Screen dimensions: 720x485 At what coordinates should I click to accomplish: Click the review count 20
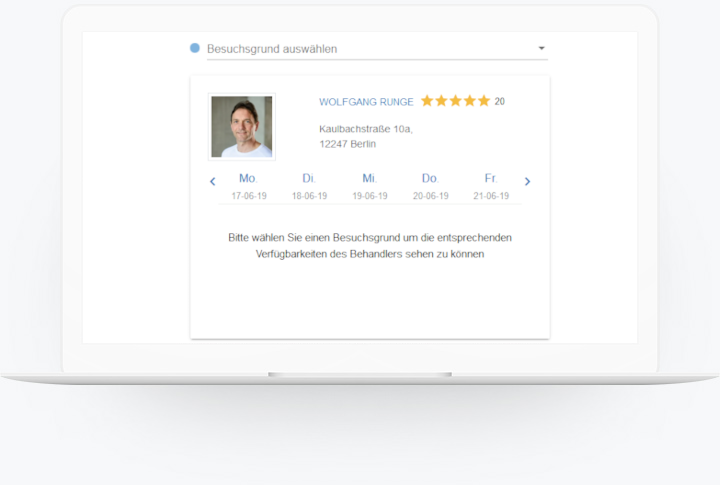point(500,102)
